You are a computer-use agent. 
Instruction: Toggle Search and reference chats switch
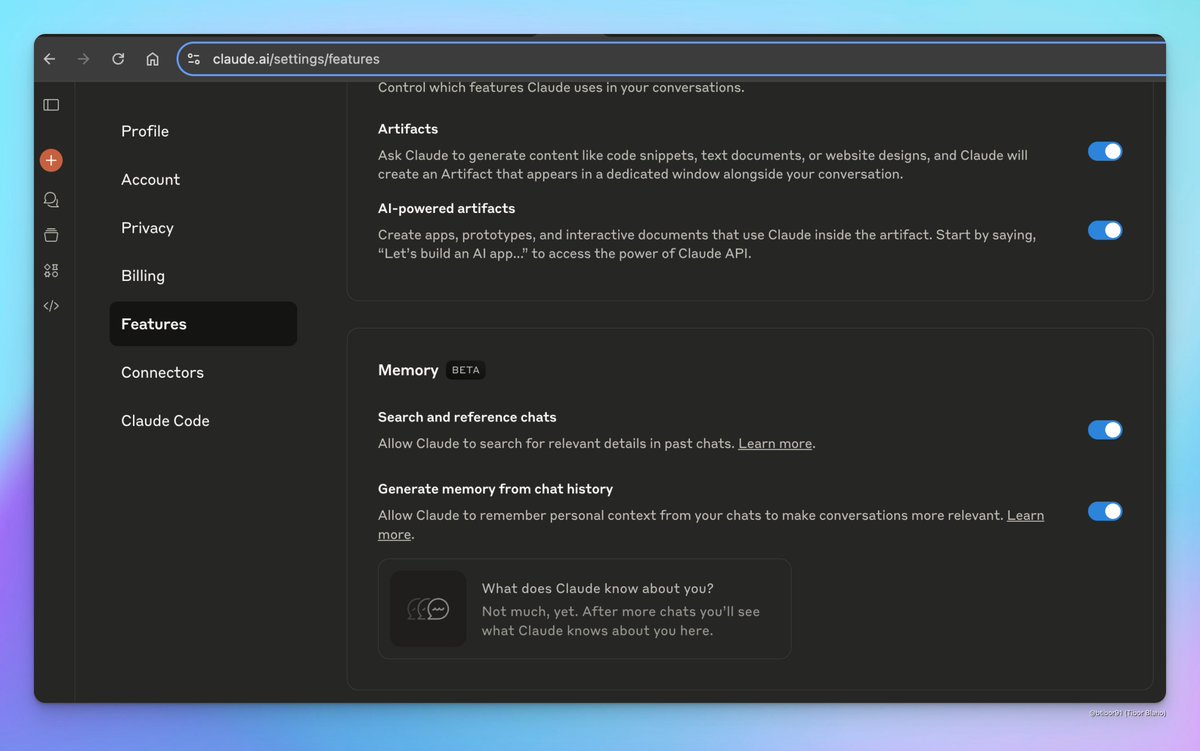tap(1105, 430)
